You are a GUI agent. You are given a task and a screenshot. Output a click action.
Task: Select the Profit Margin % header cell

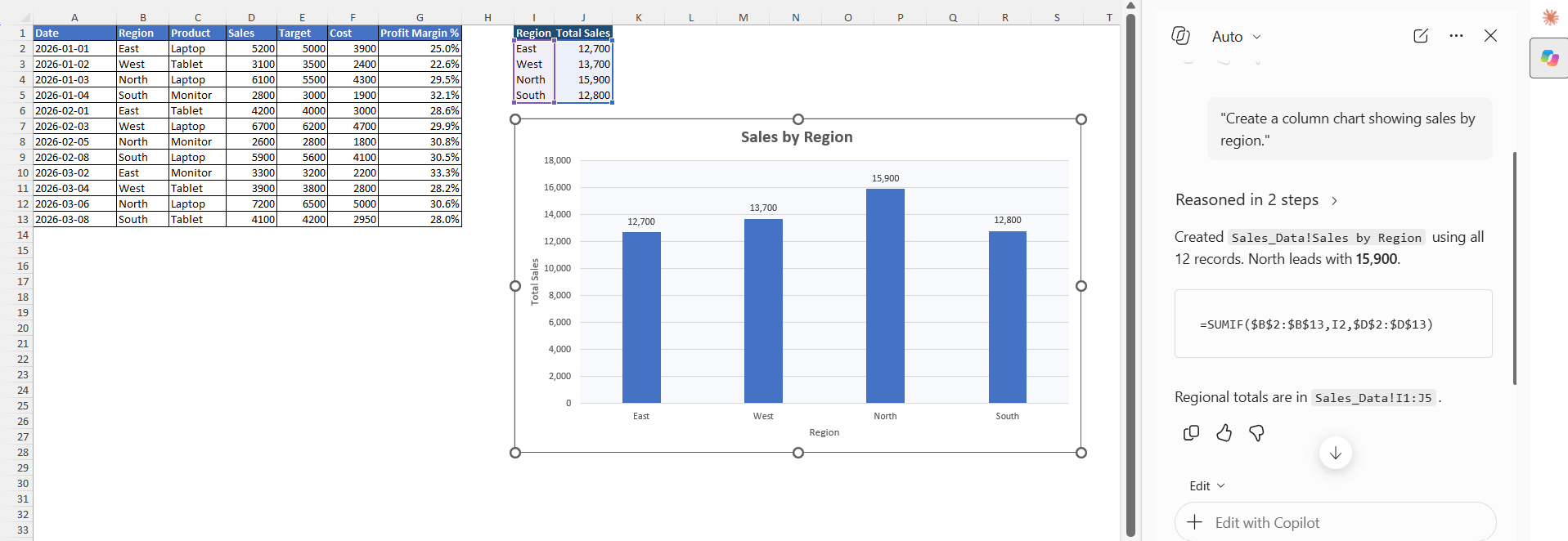(x=420, y=33)
